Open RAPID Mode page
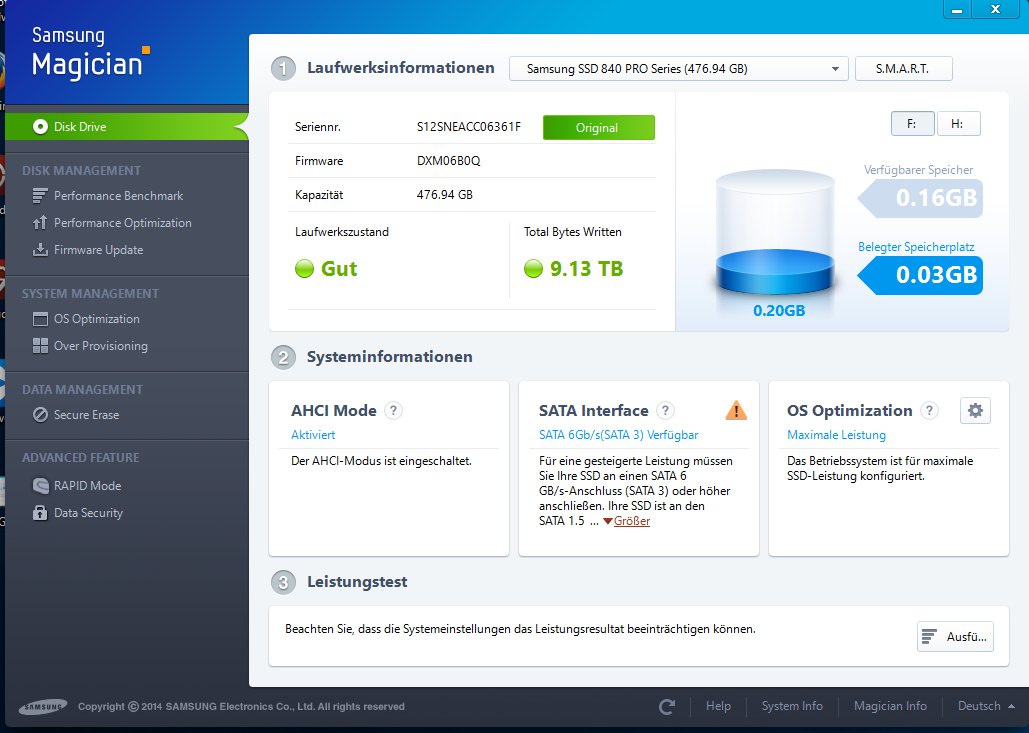Screen dimensions: 1029x733 point(87,486)
